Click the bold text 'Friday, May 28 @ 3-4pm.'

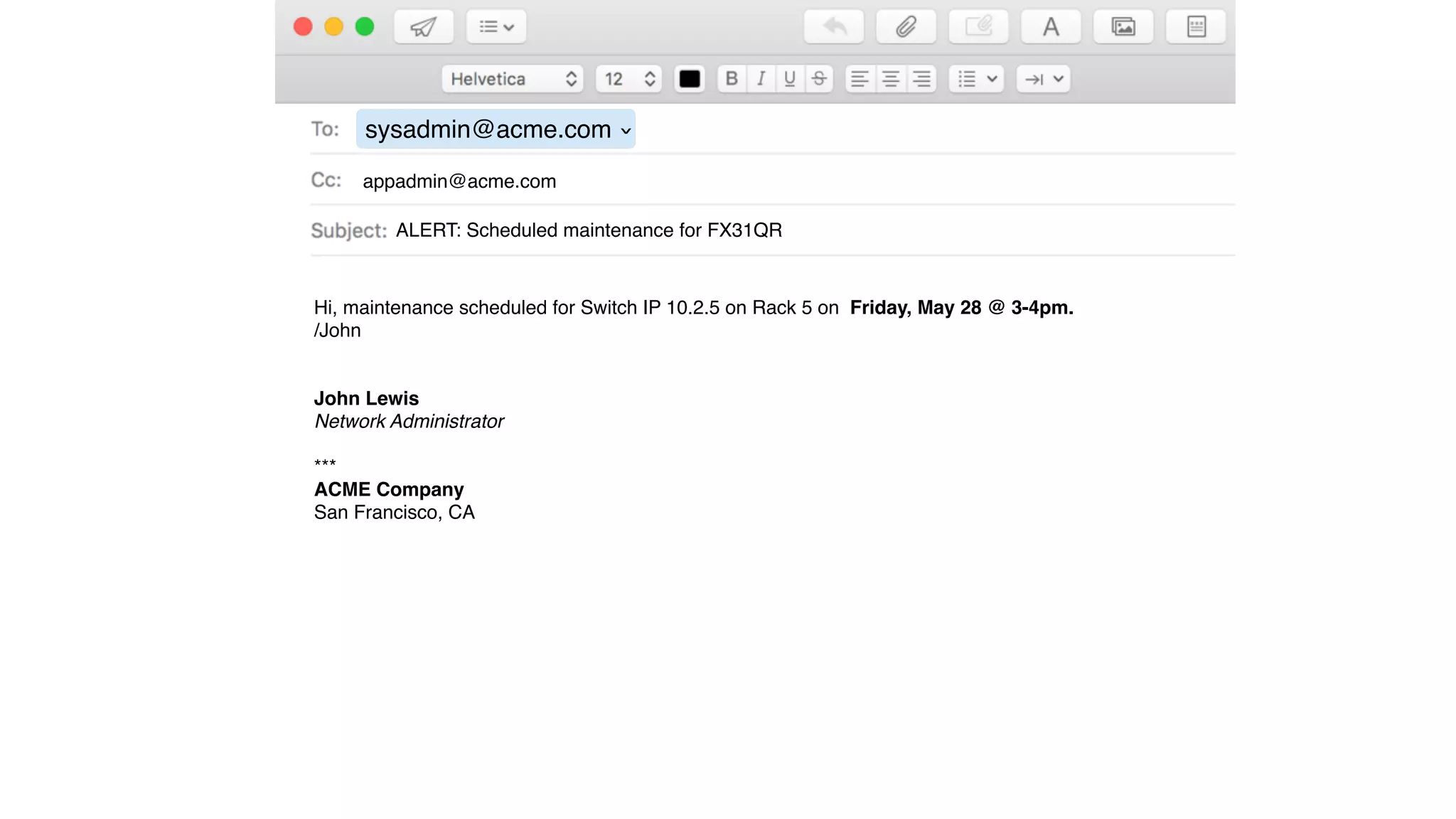coord(962,307)
